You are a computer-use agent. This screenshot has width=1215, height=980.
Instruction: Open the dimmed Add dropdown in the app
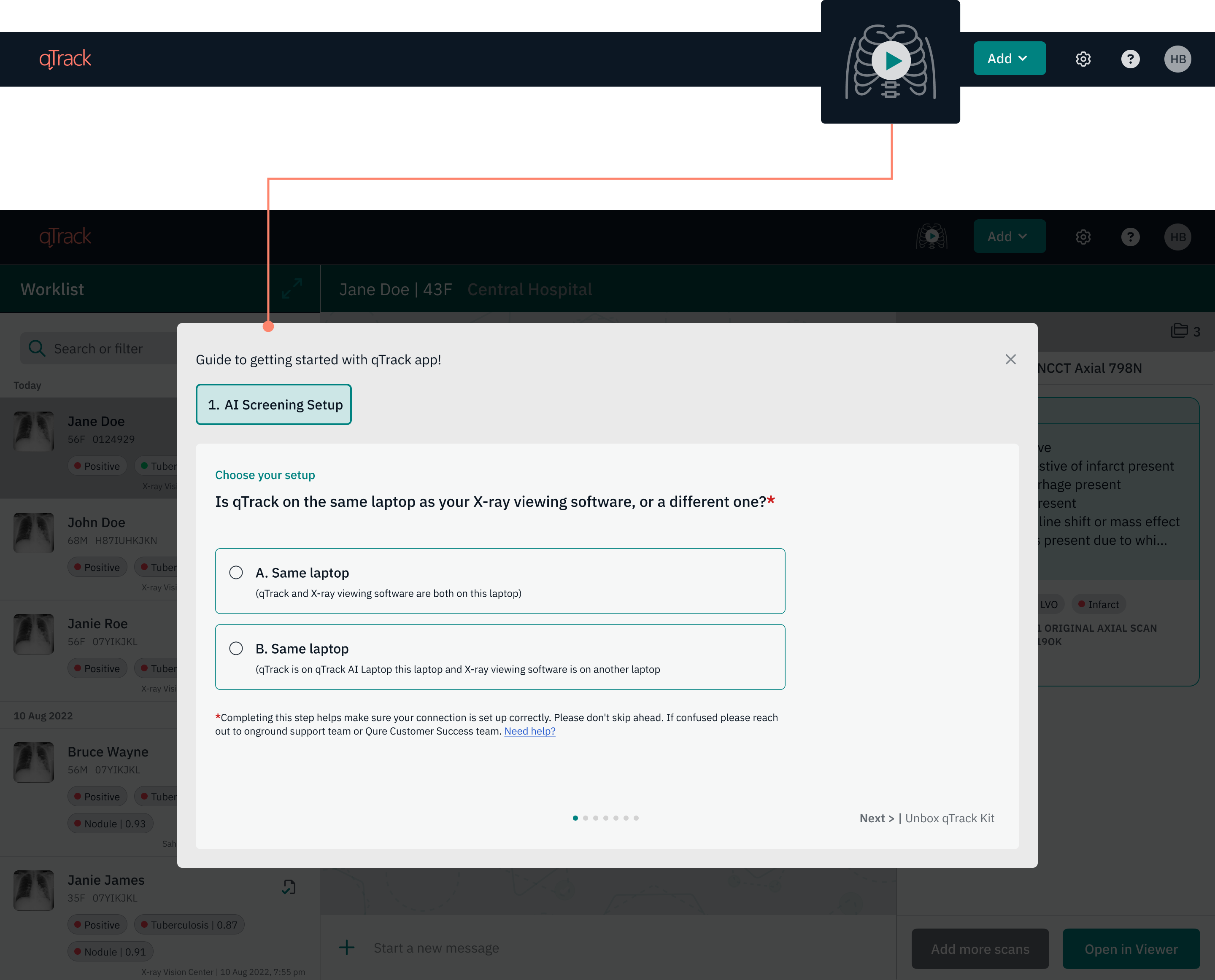[1010, 237]
